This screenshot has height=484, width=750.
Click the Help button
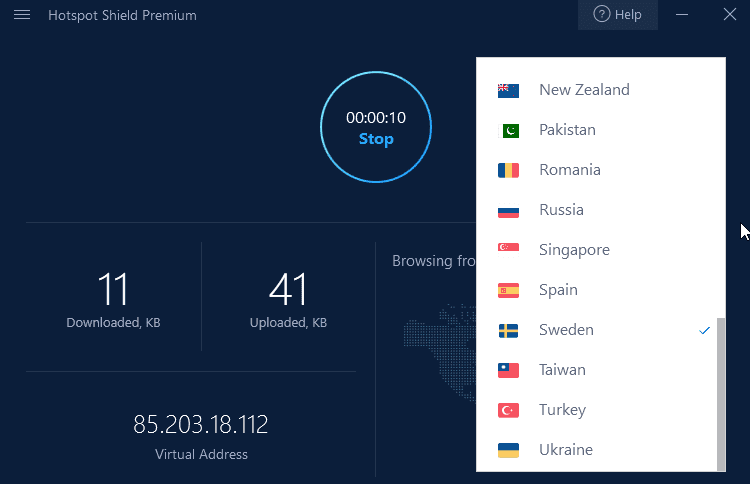[x=618, y=15]
